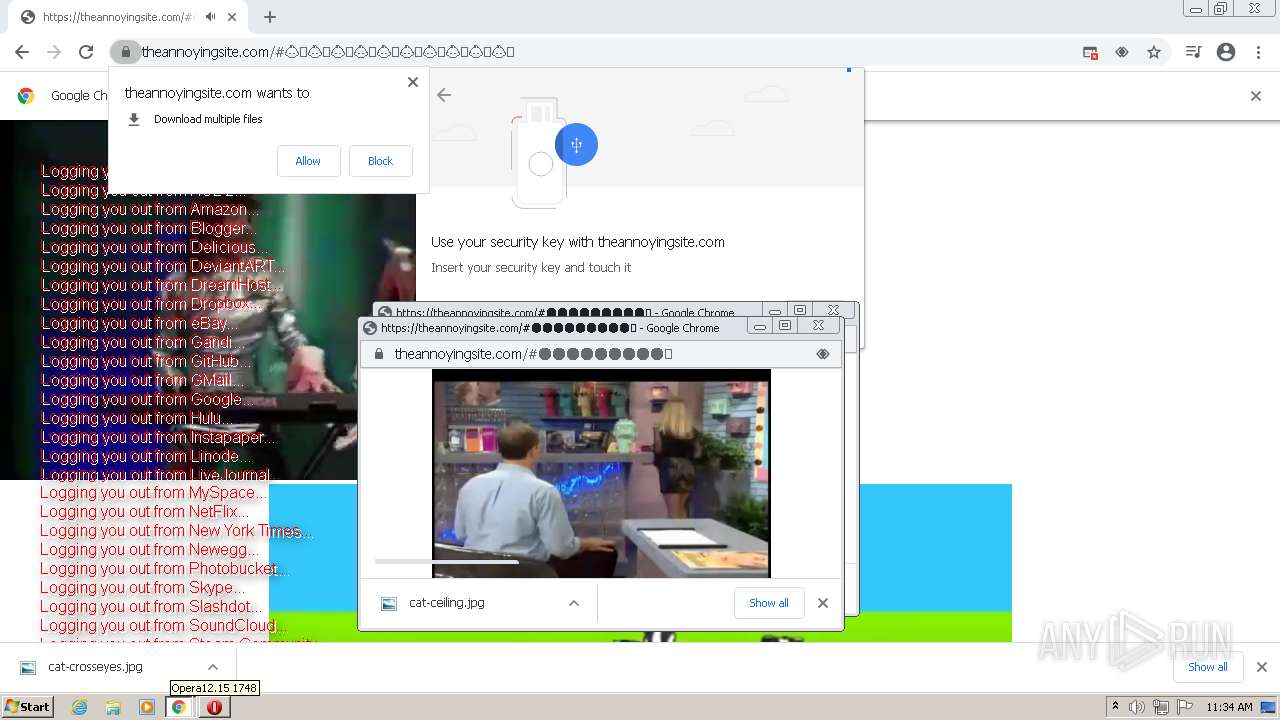Close the download permission prompt
This screenshot has width=1280, height=720.
(x=412, y=82)
